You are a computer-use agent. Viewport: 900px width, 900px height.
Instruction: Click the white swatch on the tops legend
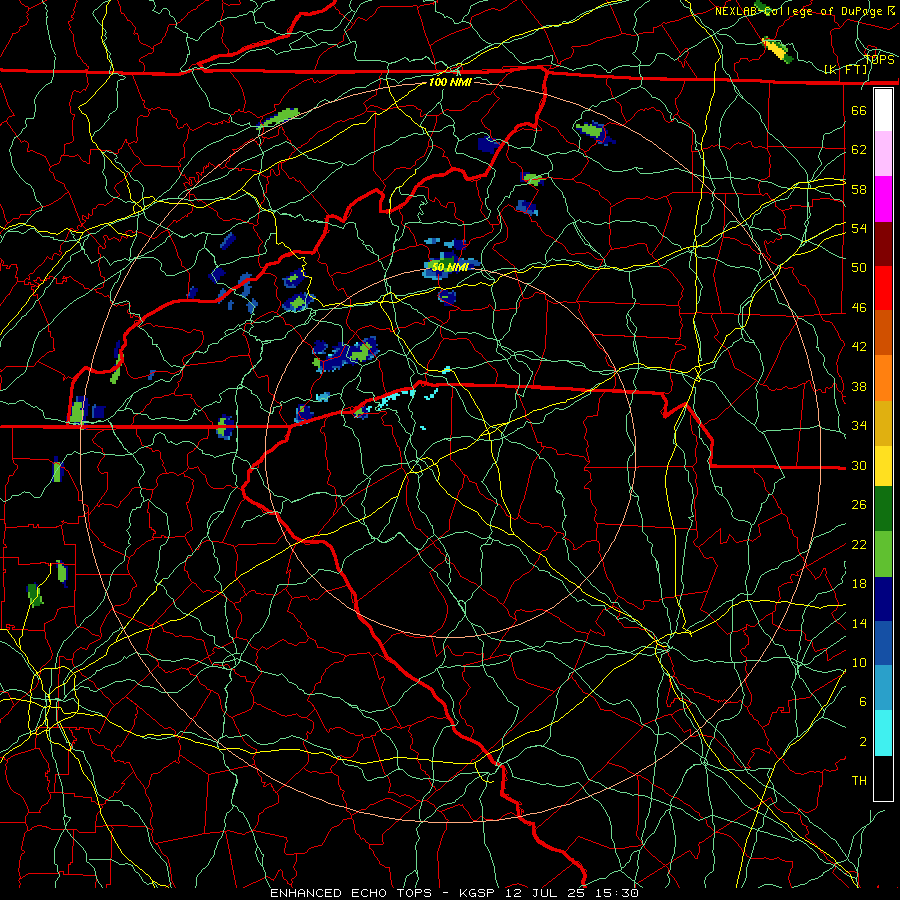883,110
